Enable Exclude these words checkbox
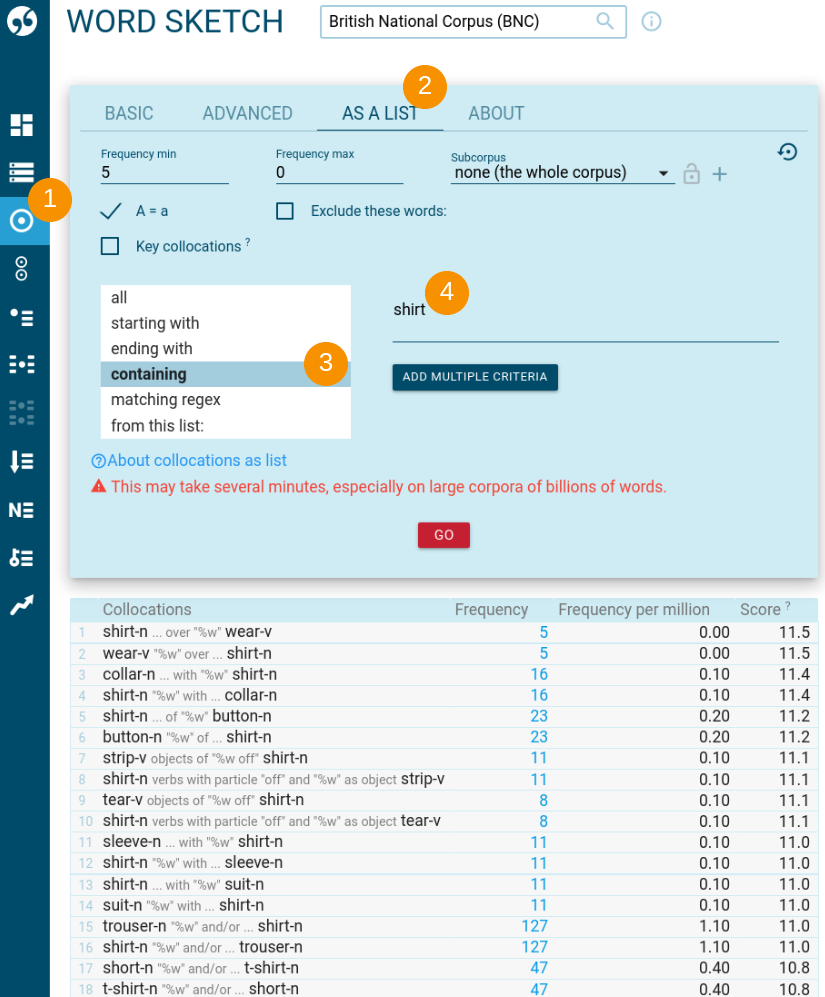 [x=285, y=211]
